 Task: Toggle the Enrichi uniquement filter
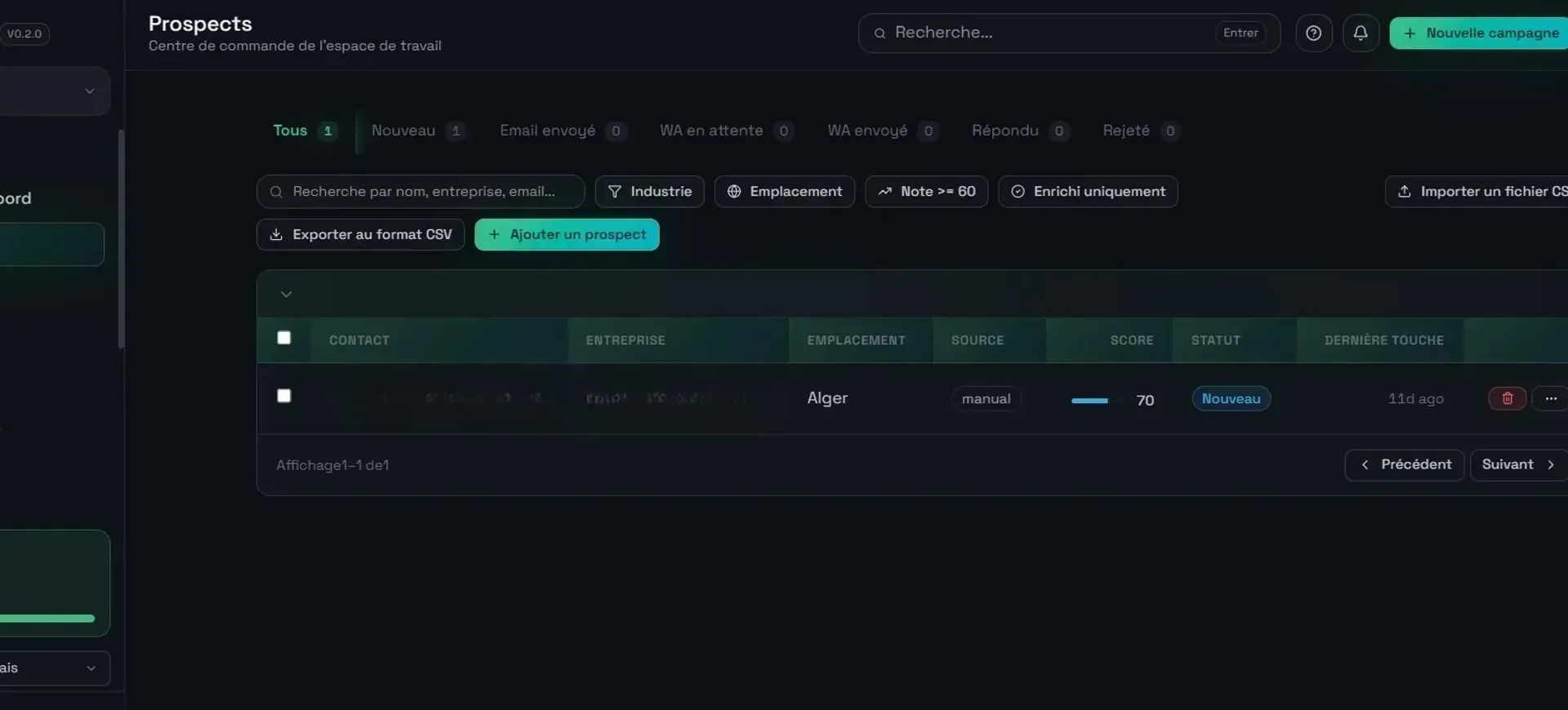pos(1088,192)
